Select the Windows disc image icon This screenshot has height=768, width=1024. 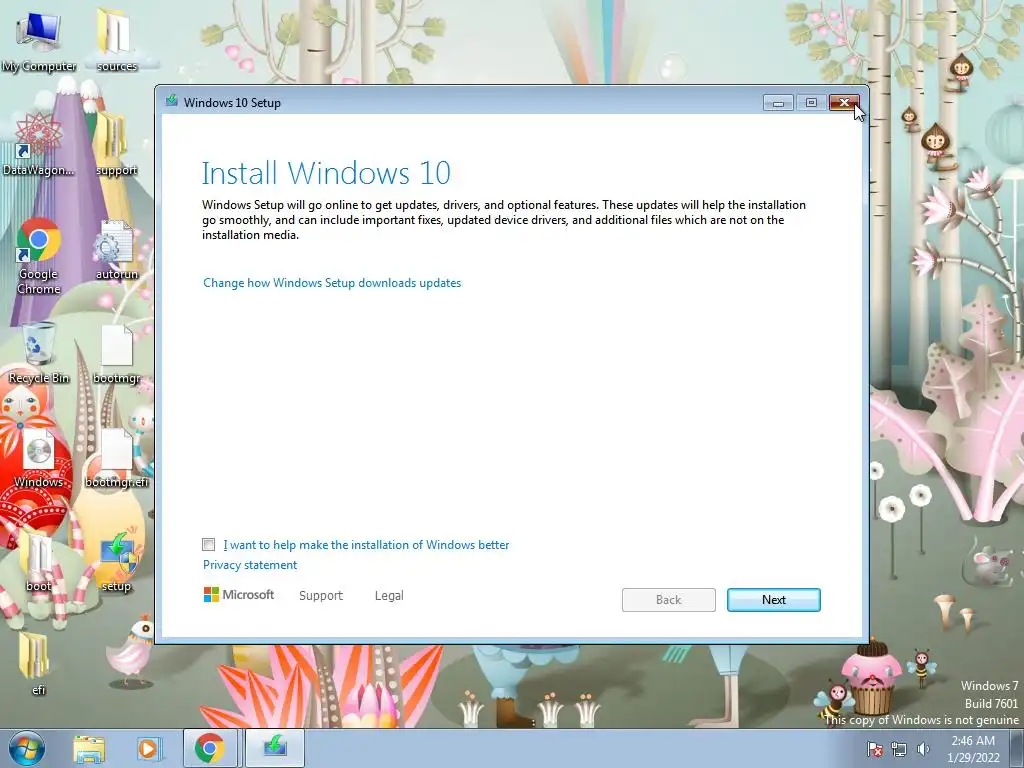(38, 457)
